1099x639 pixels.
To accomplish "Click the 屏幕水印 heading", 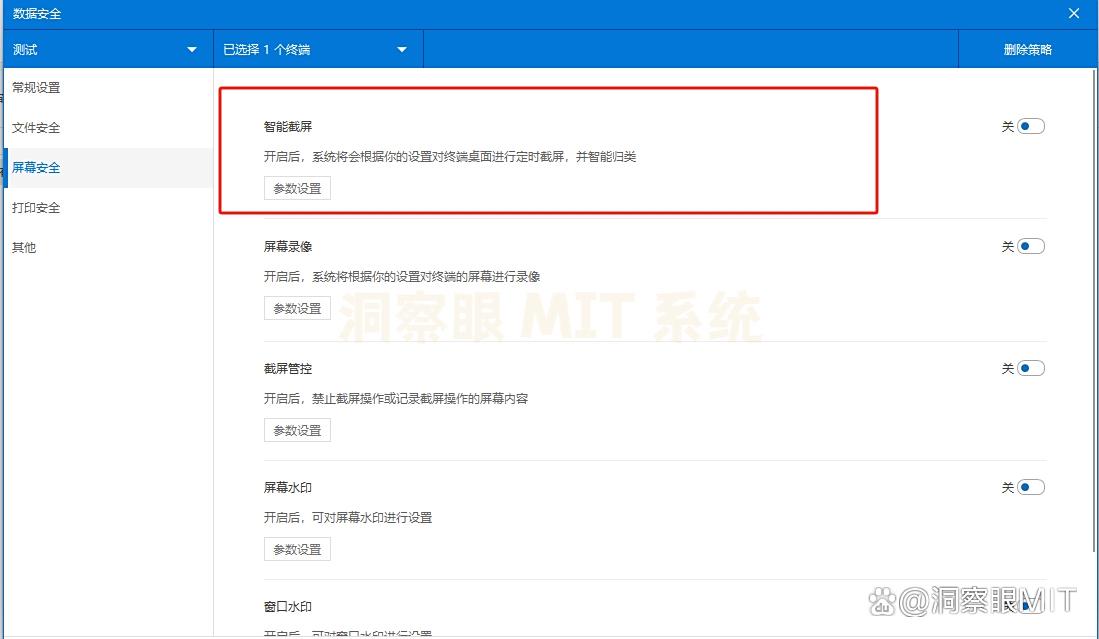I will click(x=288, y=488).
